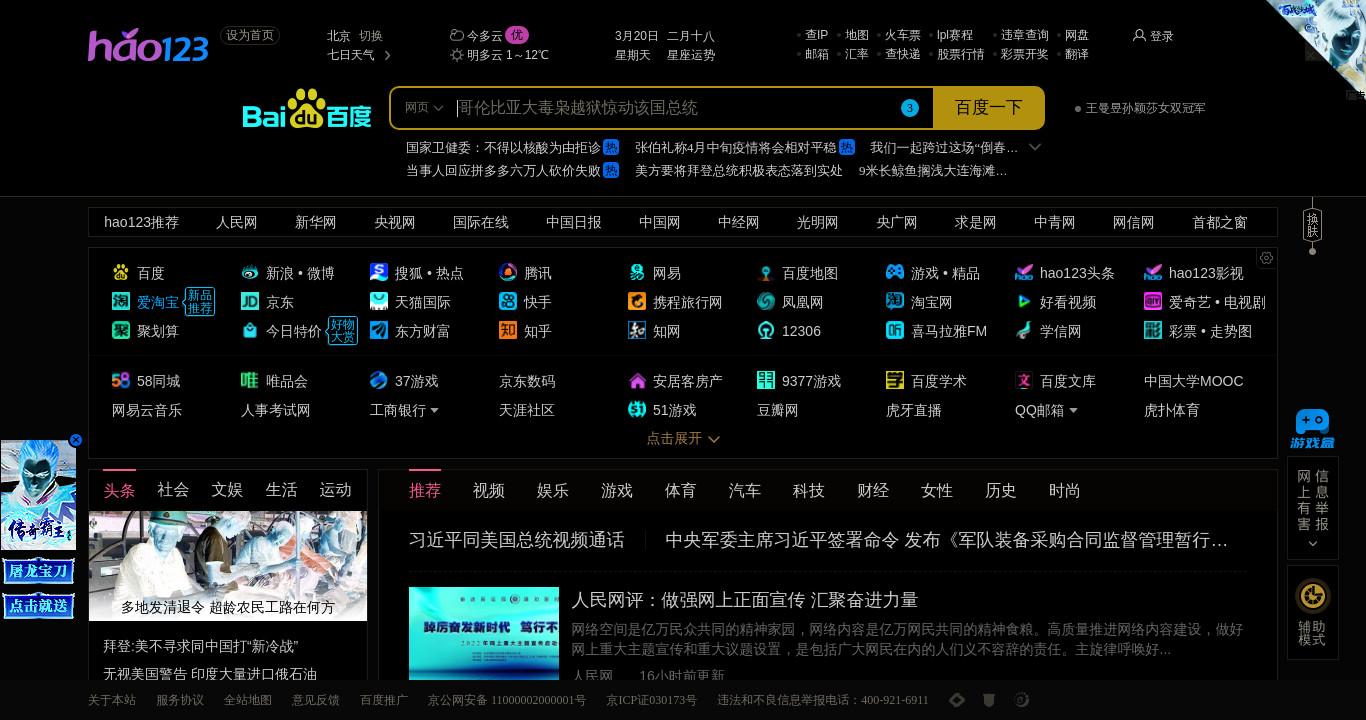Open the 意见反馈 footer link

(x=316, y=700)
